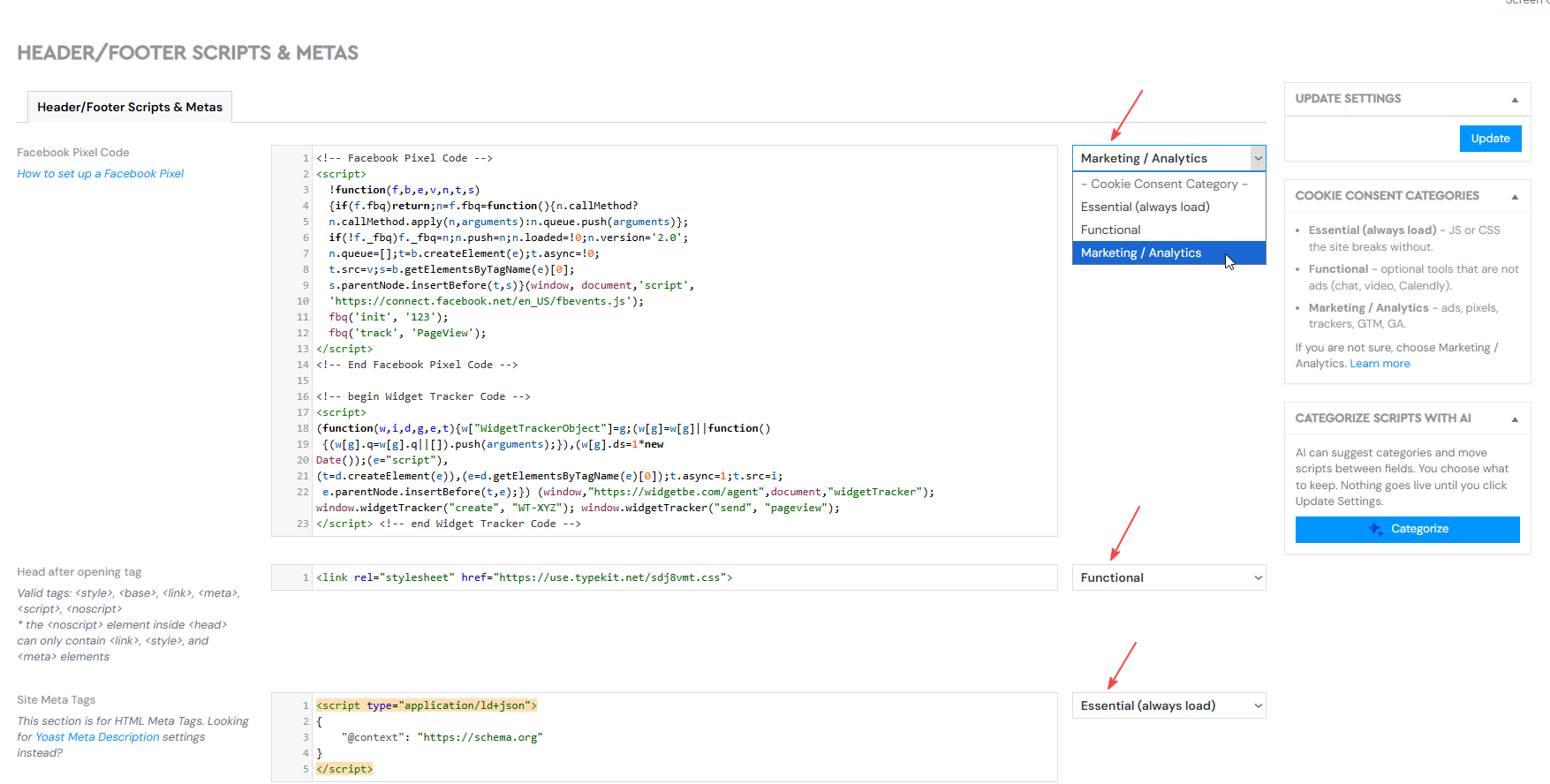The width and height of the screenshot is (1550, 784).
Task: Open Essential (always load) dropdown for Site Meta Tags
Action: click(x=1168, y=705)
